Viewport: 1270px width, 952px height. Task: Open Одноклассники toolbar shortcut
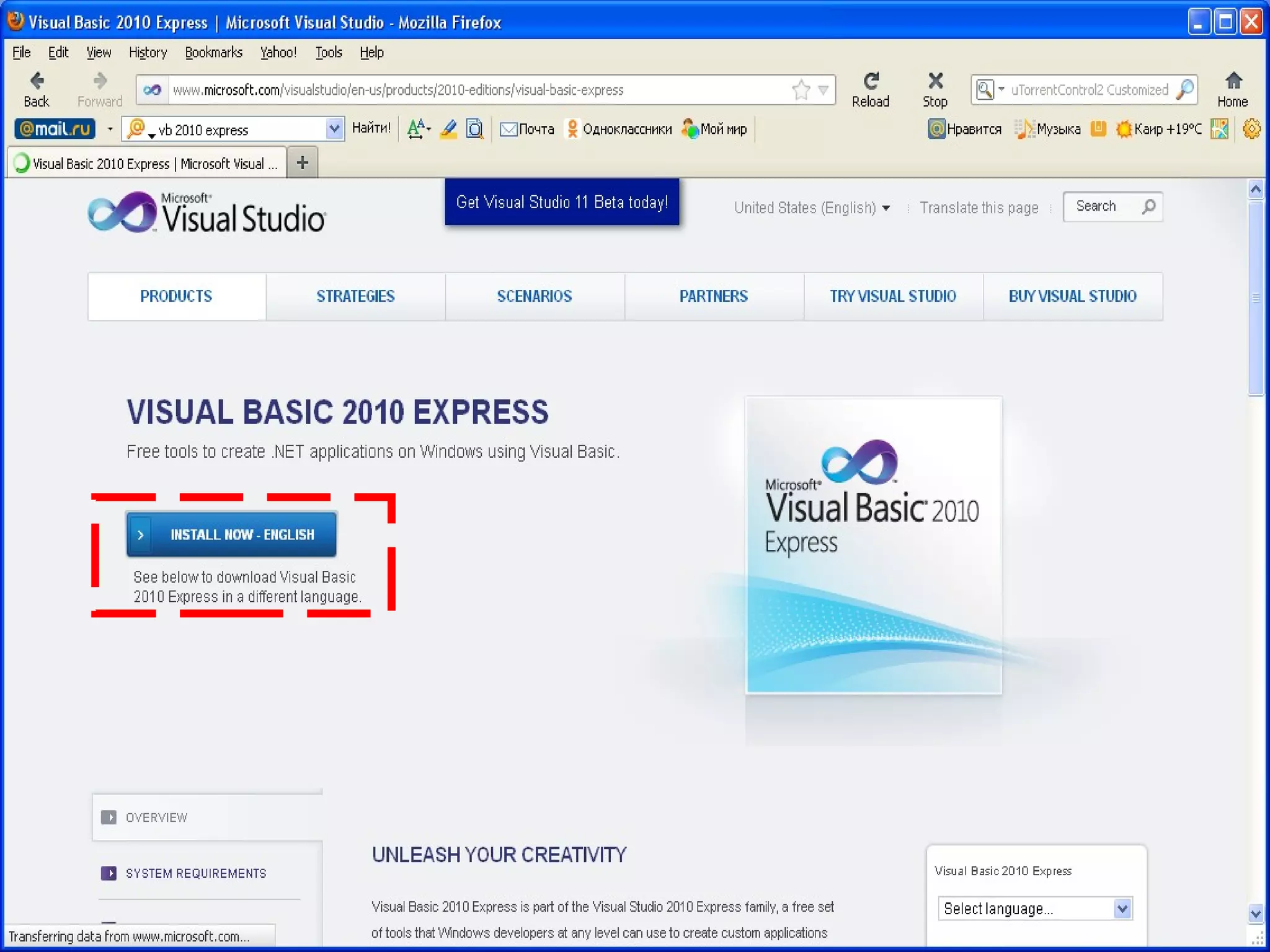(x=619, y=129)
